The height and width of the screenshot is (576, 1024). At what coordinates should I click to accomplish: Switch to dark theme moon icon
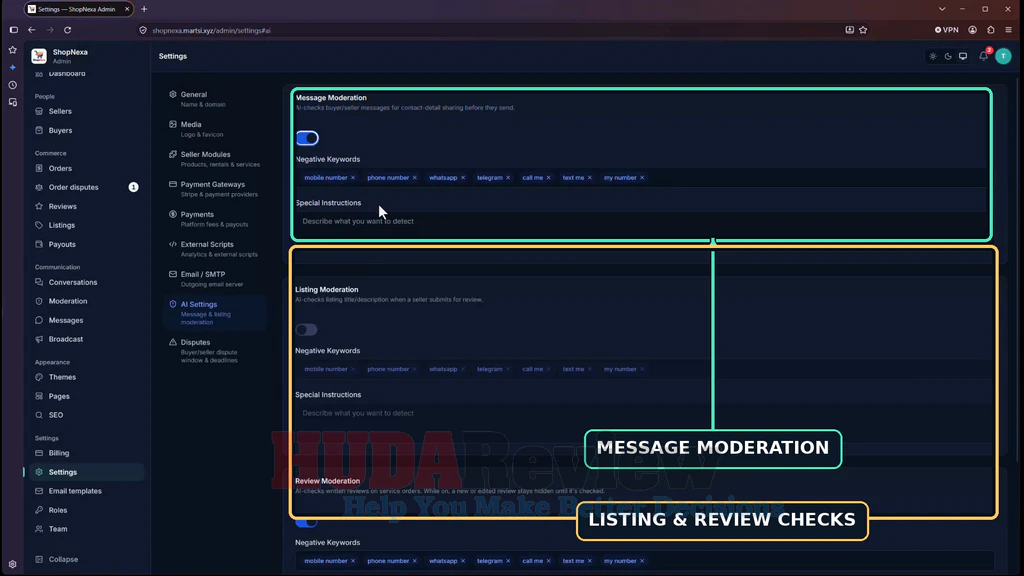(948, 56)
